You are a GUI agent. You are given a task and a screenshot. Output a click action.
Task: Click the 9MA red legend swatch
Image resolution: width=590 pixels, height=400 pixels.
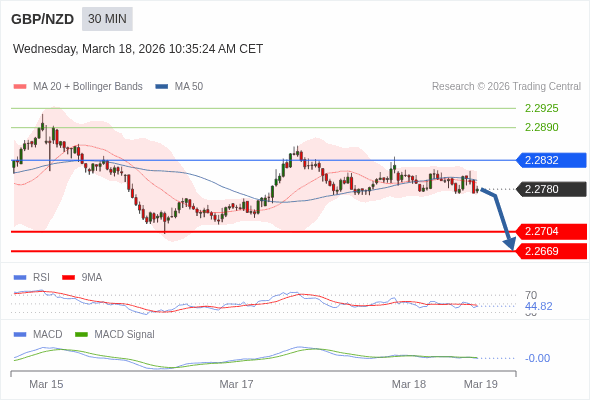click(x=68, y=278)
